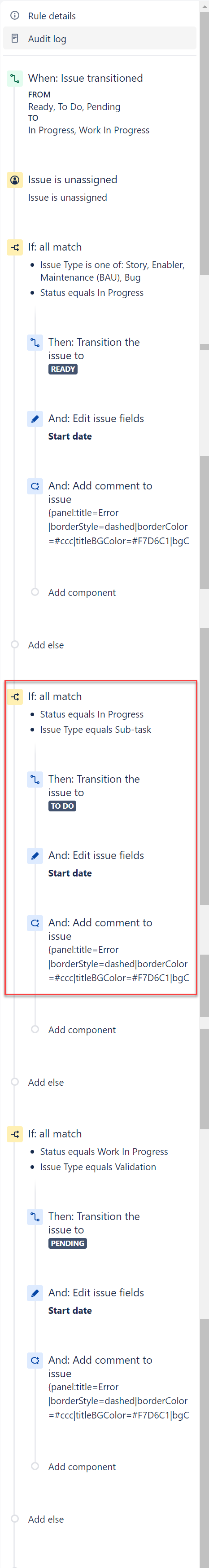Open the Rule details info icon

[x=15, y=16]
